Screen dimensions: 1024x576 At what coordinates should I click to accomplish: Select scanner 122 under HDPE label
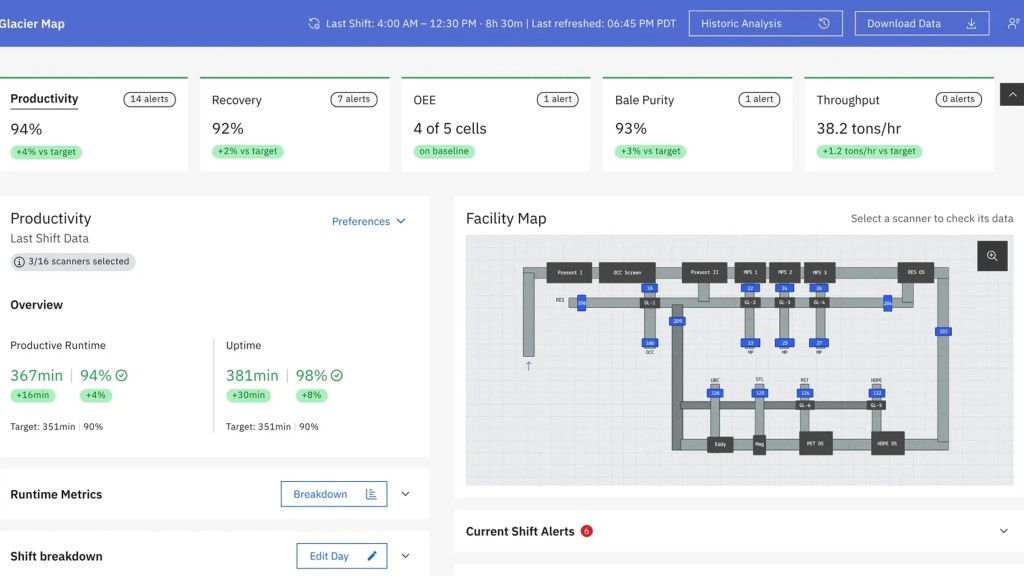877,393
